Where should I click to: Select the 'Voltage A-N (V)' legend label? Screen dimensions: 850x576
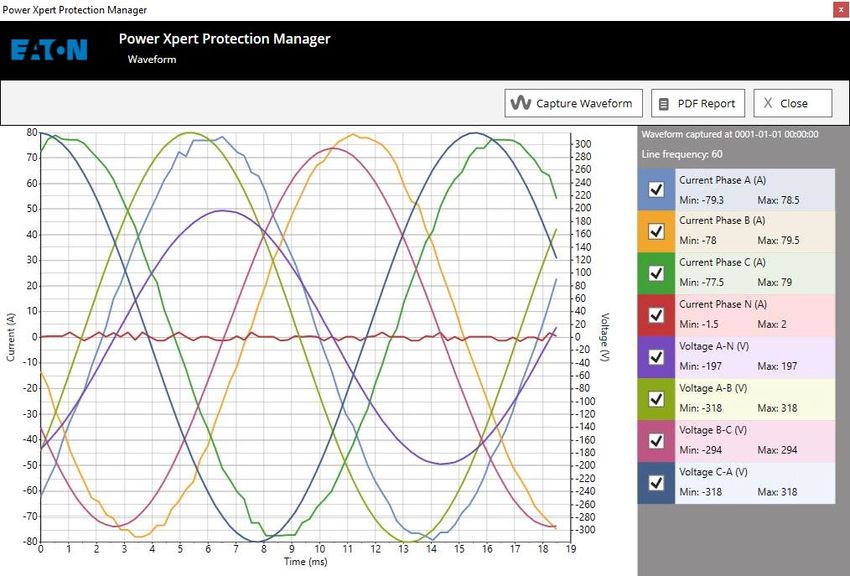(714, 346)
